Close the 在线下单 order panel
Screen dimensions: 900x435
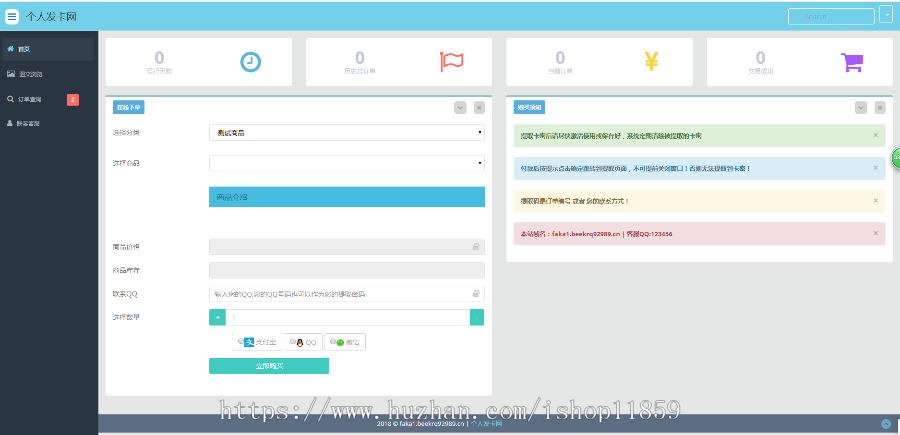(x=479, y=107)
